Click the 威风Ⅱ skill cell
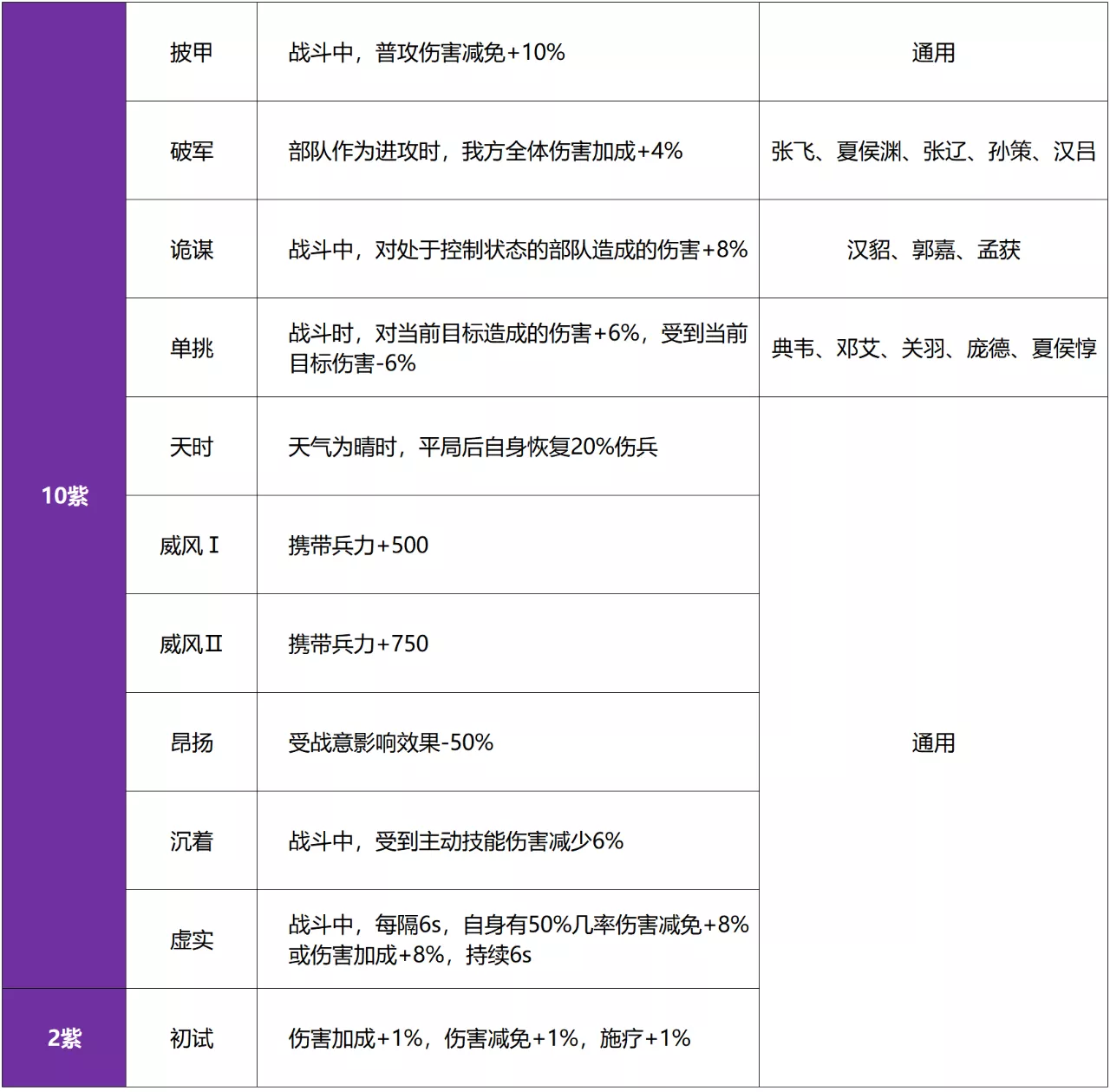This screenshot has height=1092, width=1110. pyautogui.click(x=191, y=644)
